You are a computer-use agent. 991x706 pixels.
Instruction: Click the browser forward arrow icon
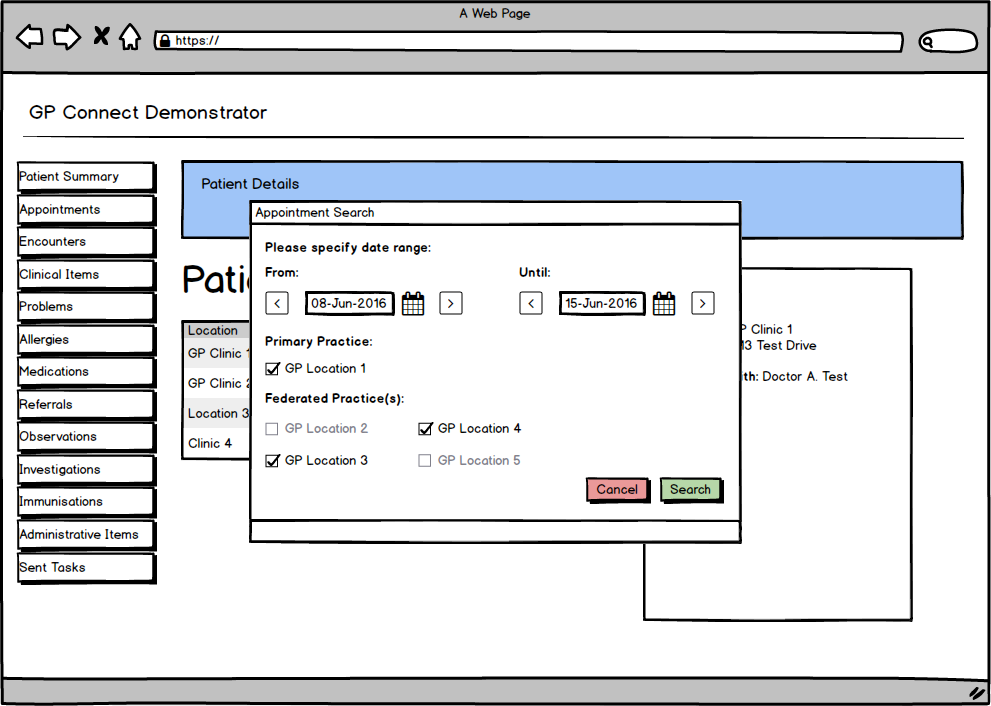[x=66, y=38]
